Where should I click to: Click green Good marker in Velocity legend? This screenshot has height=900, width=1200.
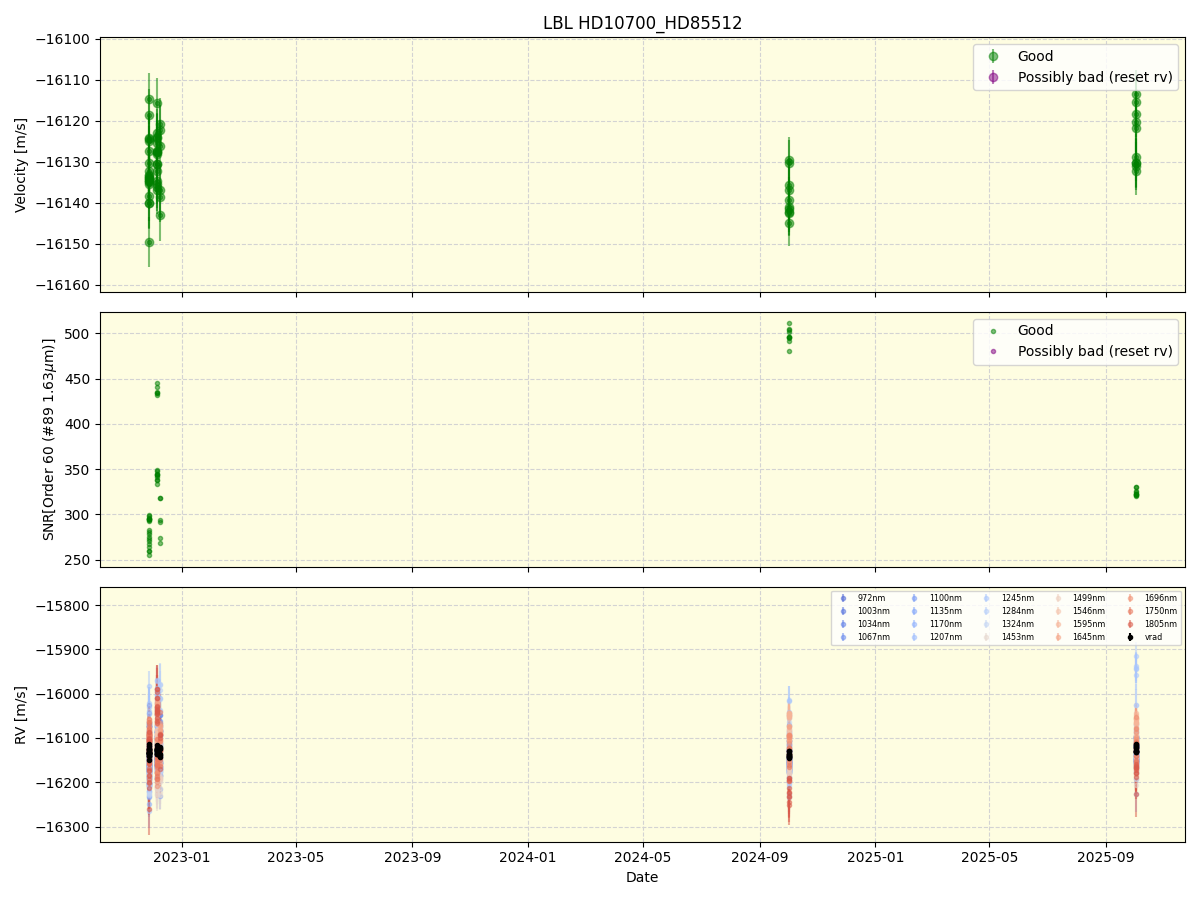coord(993,57)
